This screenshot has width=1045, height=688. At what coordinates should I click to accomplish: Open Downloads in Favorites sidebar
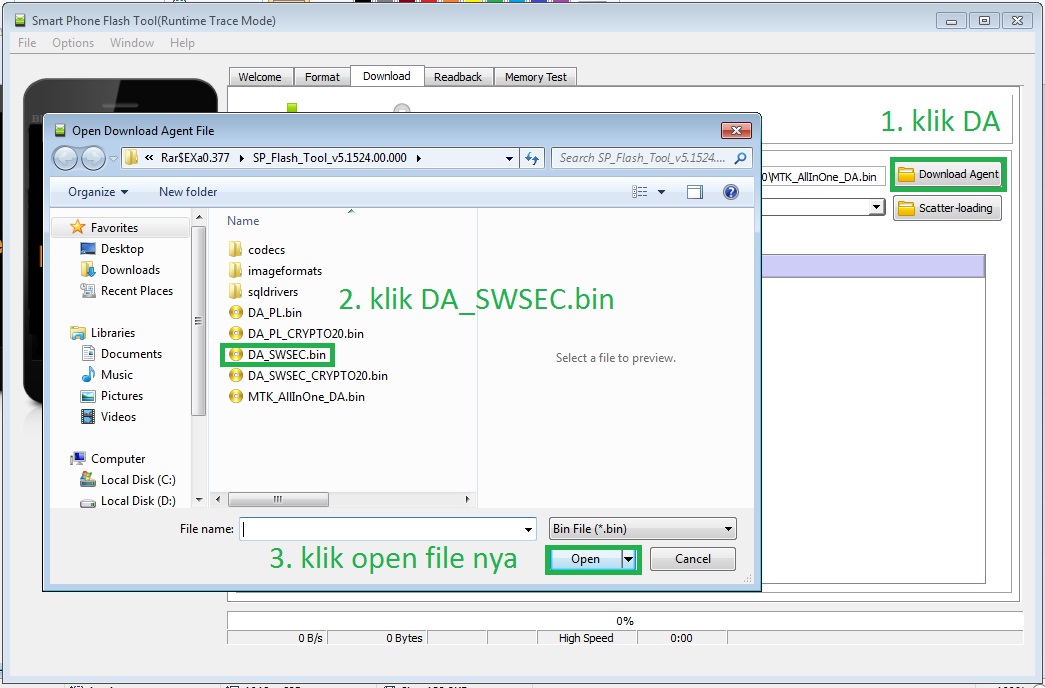[x=130, y=270]
